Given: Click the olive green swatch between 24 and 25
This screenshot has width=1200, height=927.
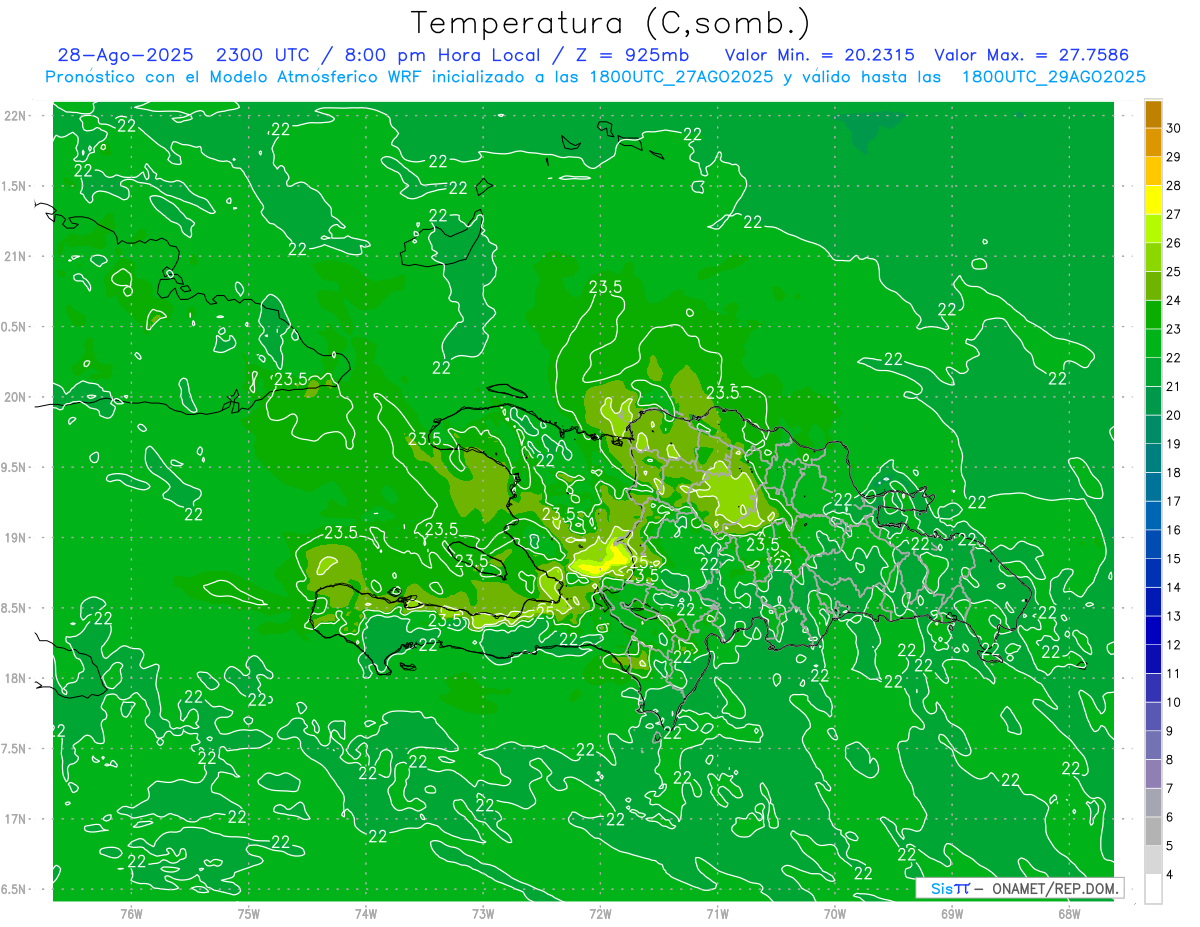Looking at the screenshot, I should tap(1153, 286).
